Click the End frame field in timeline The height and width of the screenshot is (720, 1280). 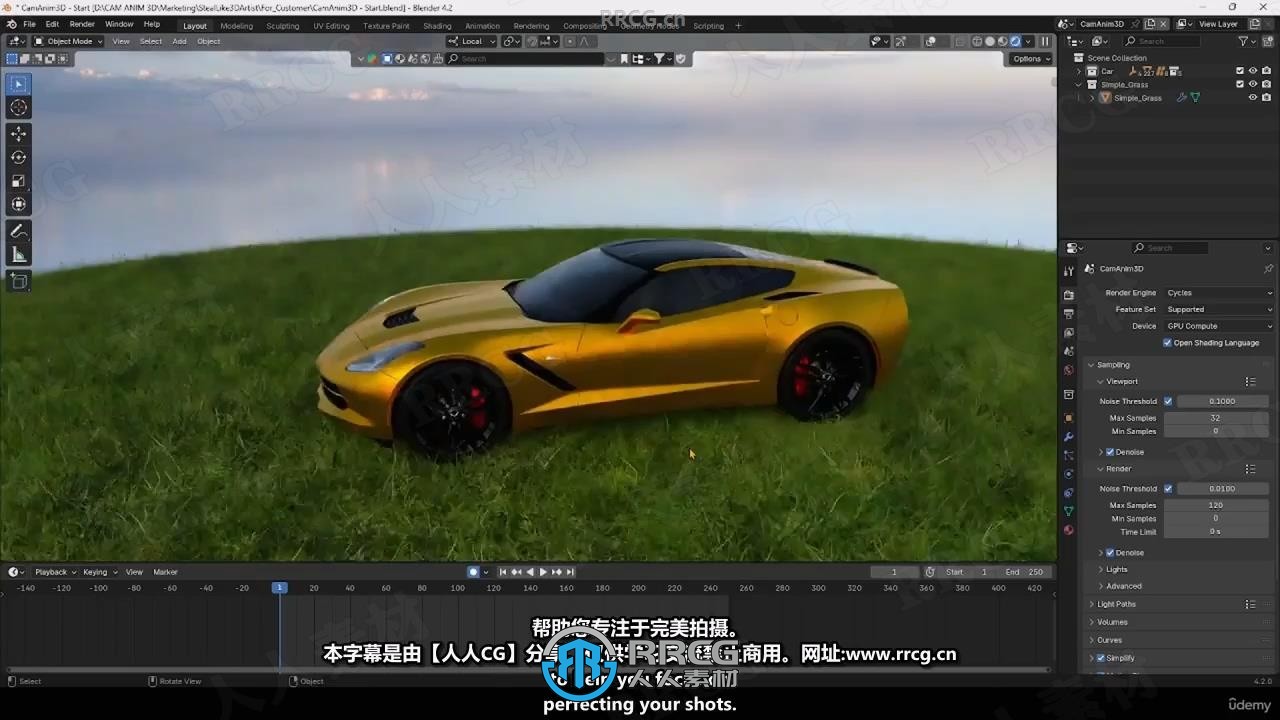point(1025,572)
